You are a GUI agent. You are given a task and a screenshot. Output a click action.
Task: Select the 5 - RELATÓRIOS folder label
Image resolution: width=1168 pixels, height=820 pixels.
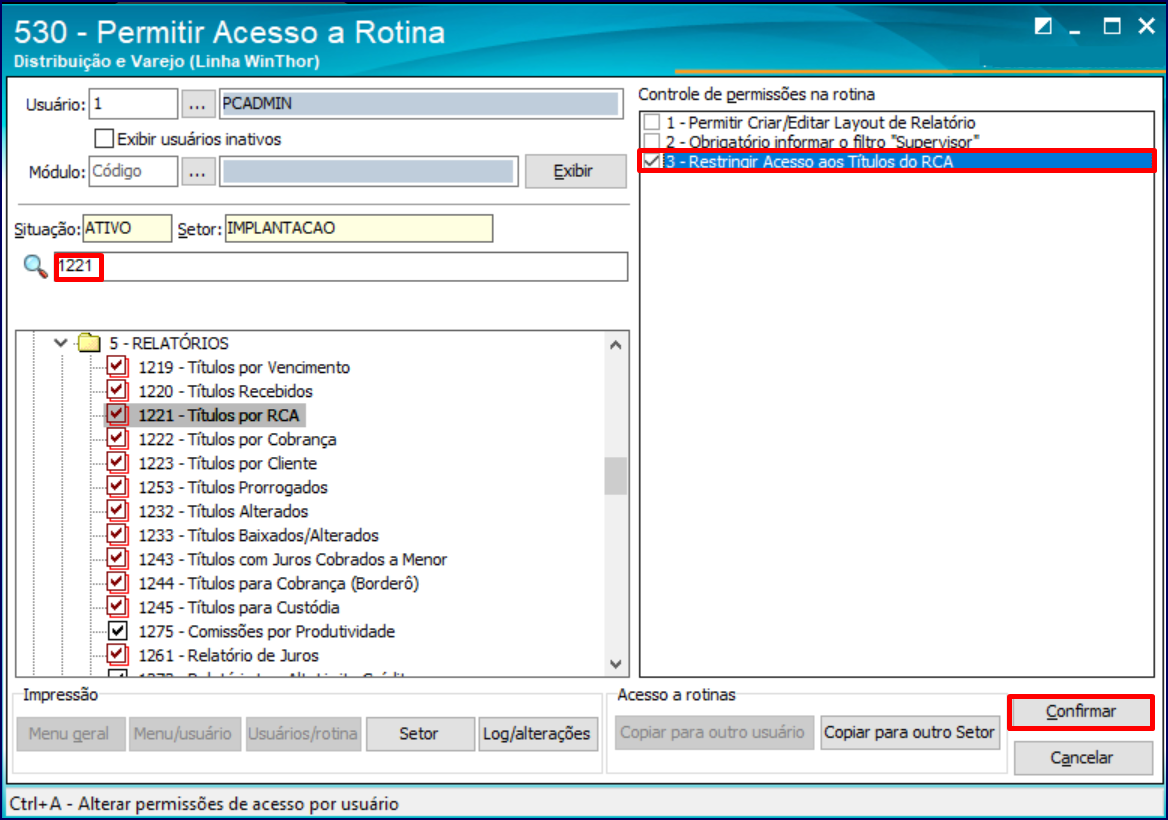pyautogui.click(x=169, y=343)
